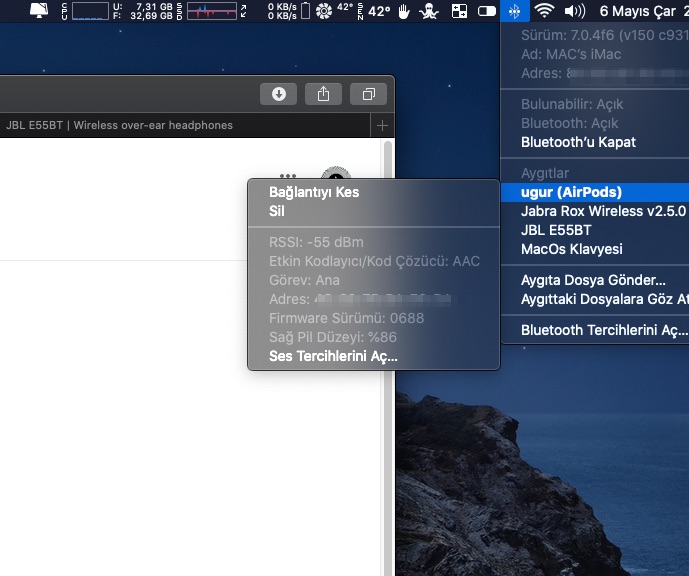Expand the JBL E55BT device entry
This screenshot has width=689, height=576.
coord(556,230)
